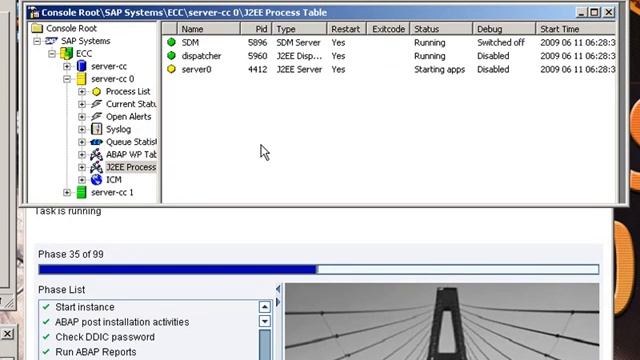Select the server0 process row name
The image size is (640, 360).
pos(196,69)
